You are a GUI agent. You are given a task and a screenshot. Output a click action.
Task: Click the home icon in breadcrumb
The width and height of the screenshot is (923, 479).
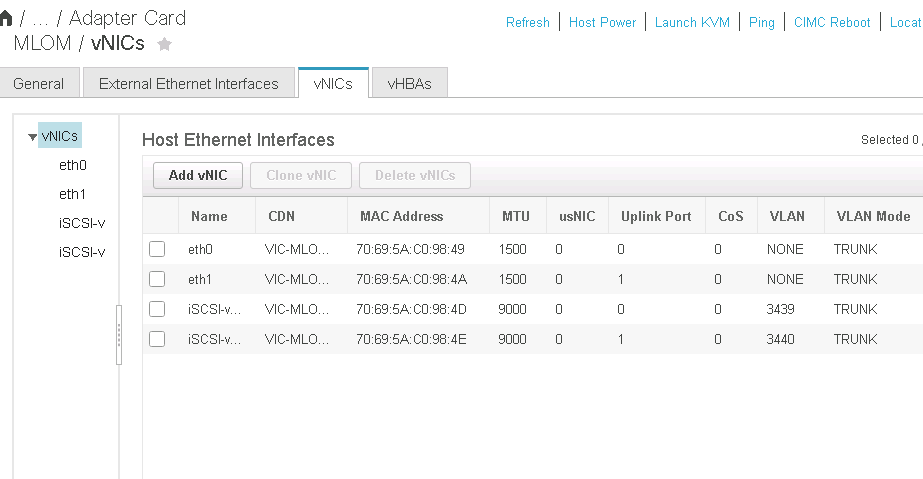(x=7, y=18)
